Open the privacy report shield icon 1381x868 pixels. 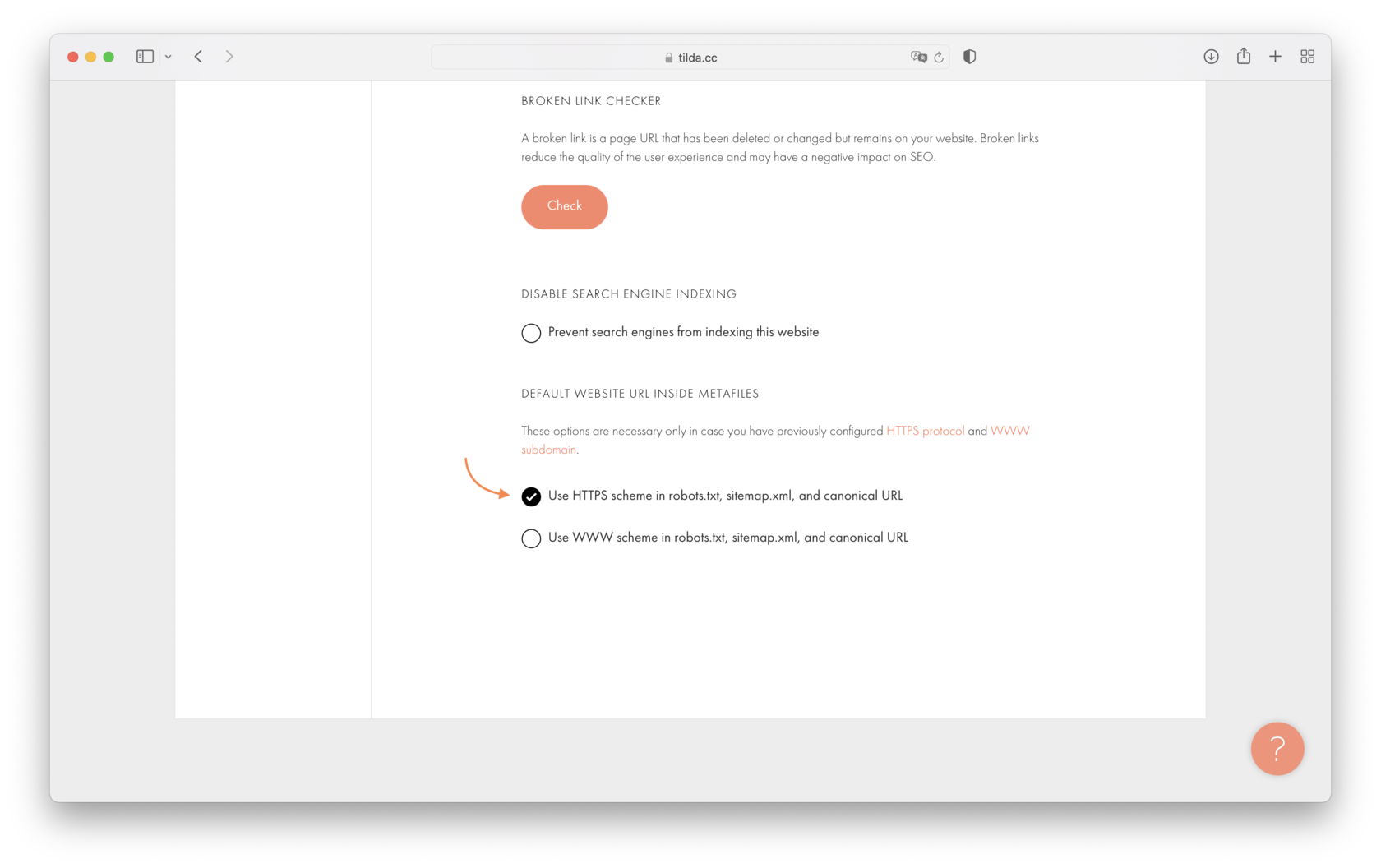970,57
